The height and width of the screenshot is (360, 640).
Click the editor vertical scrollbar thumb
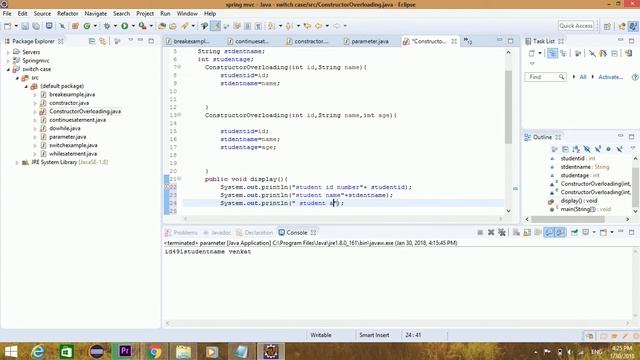click(509, 107)
